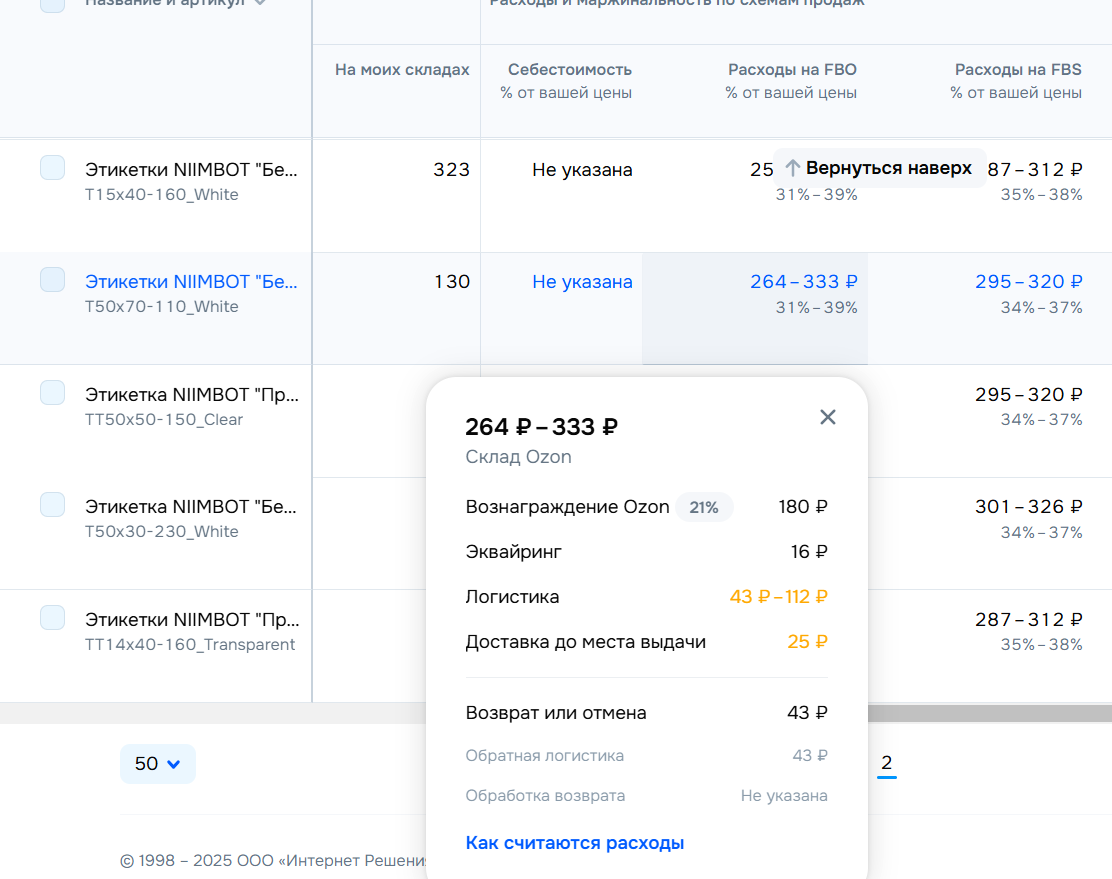Tick checkbox for TT14x40-160_Transparent row

pos(52,618)
